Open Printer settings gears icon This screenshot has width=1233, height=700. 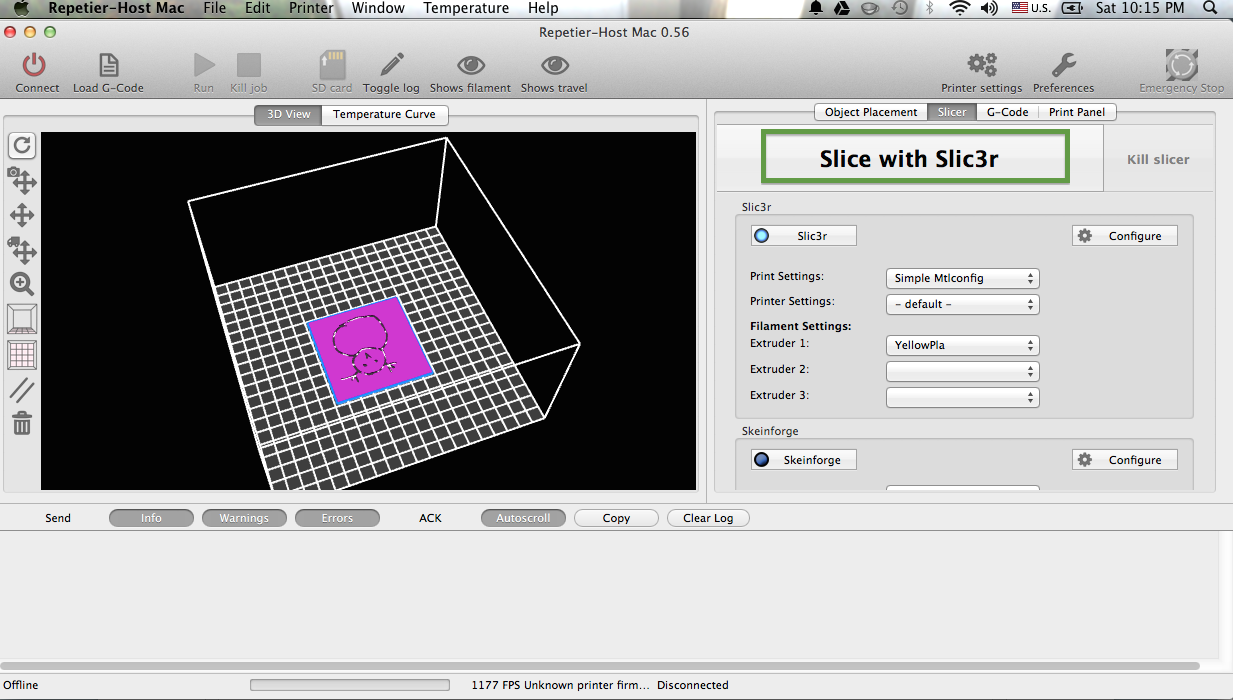(x=982, y=66)
